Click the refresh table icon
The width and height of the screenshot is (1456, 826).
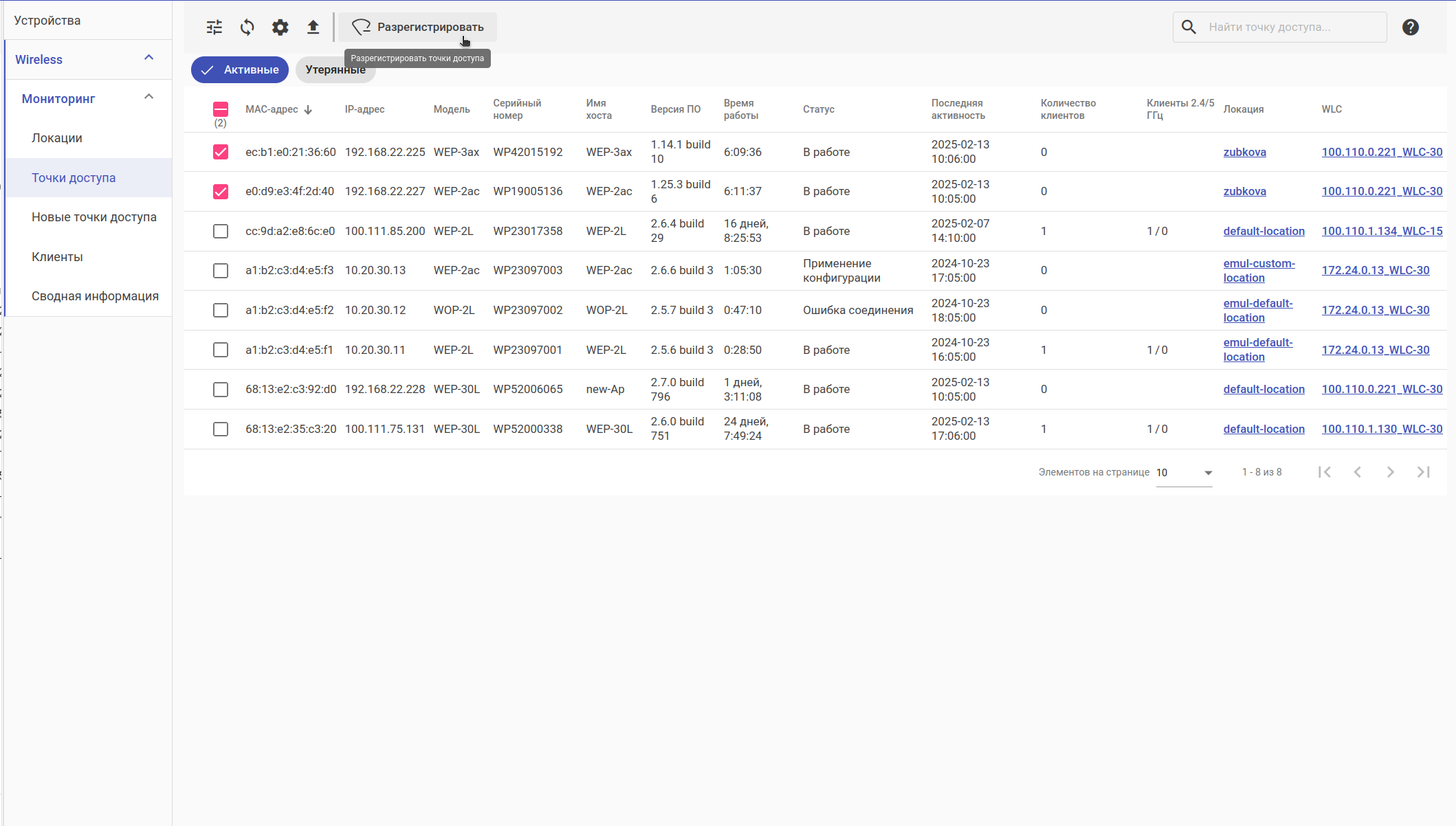247,27
